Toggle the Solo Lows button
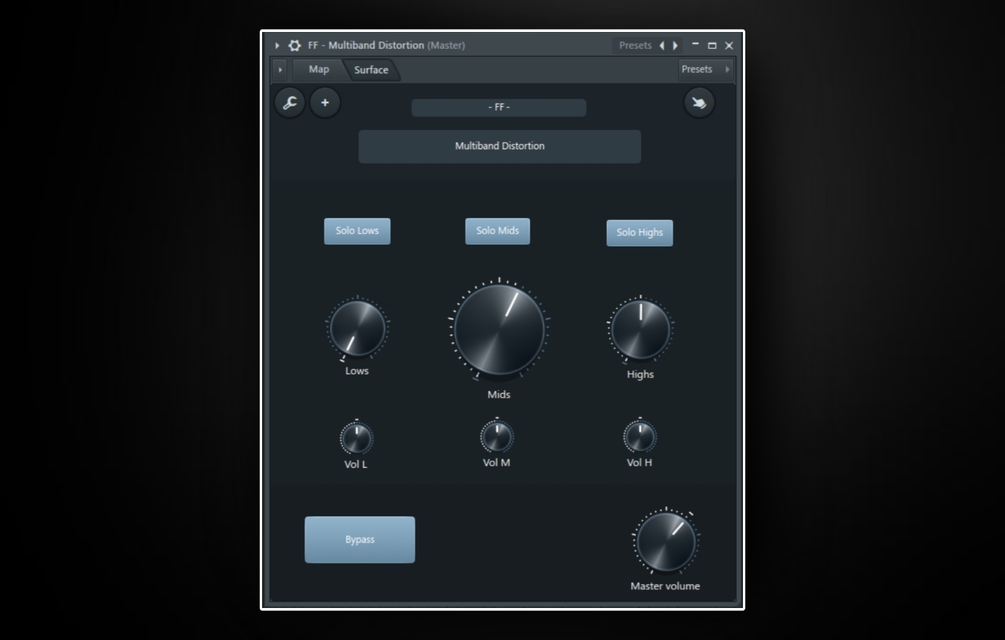The width and height of the screenshot is (1005, 640). [x=357, y=231]
